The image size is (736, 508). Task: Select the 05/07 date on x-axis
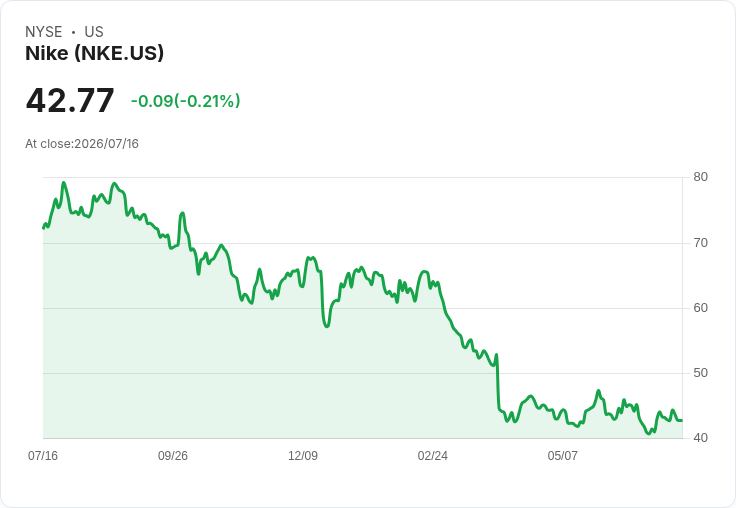click(x=562, y=455)
